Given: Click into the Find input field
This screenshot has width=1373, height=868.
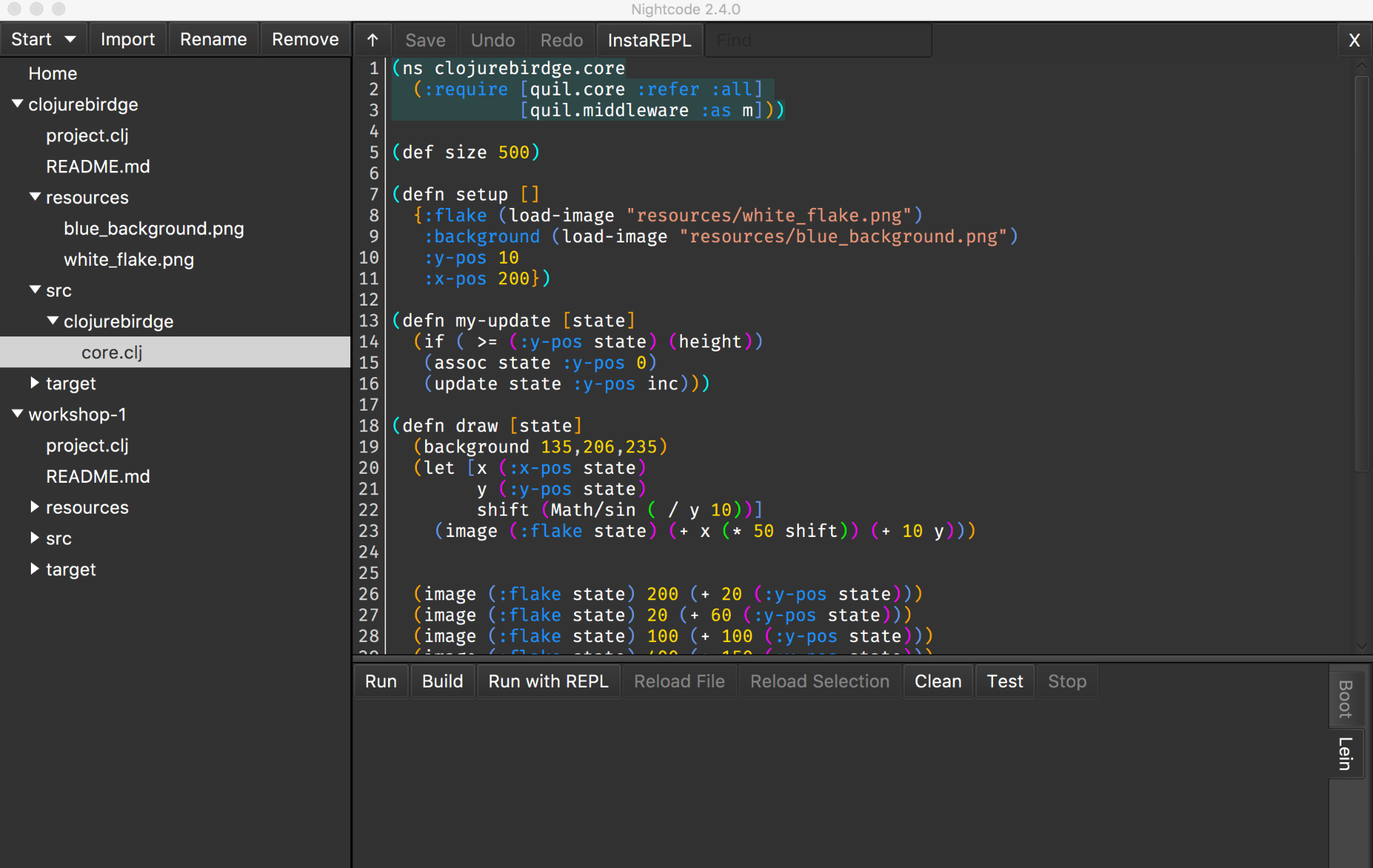Looking at the screenshot, I should (x=817, y=40).
